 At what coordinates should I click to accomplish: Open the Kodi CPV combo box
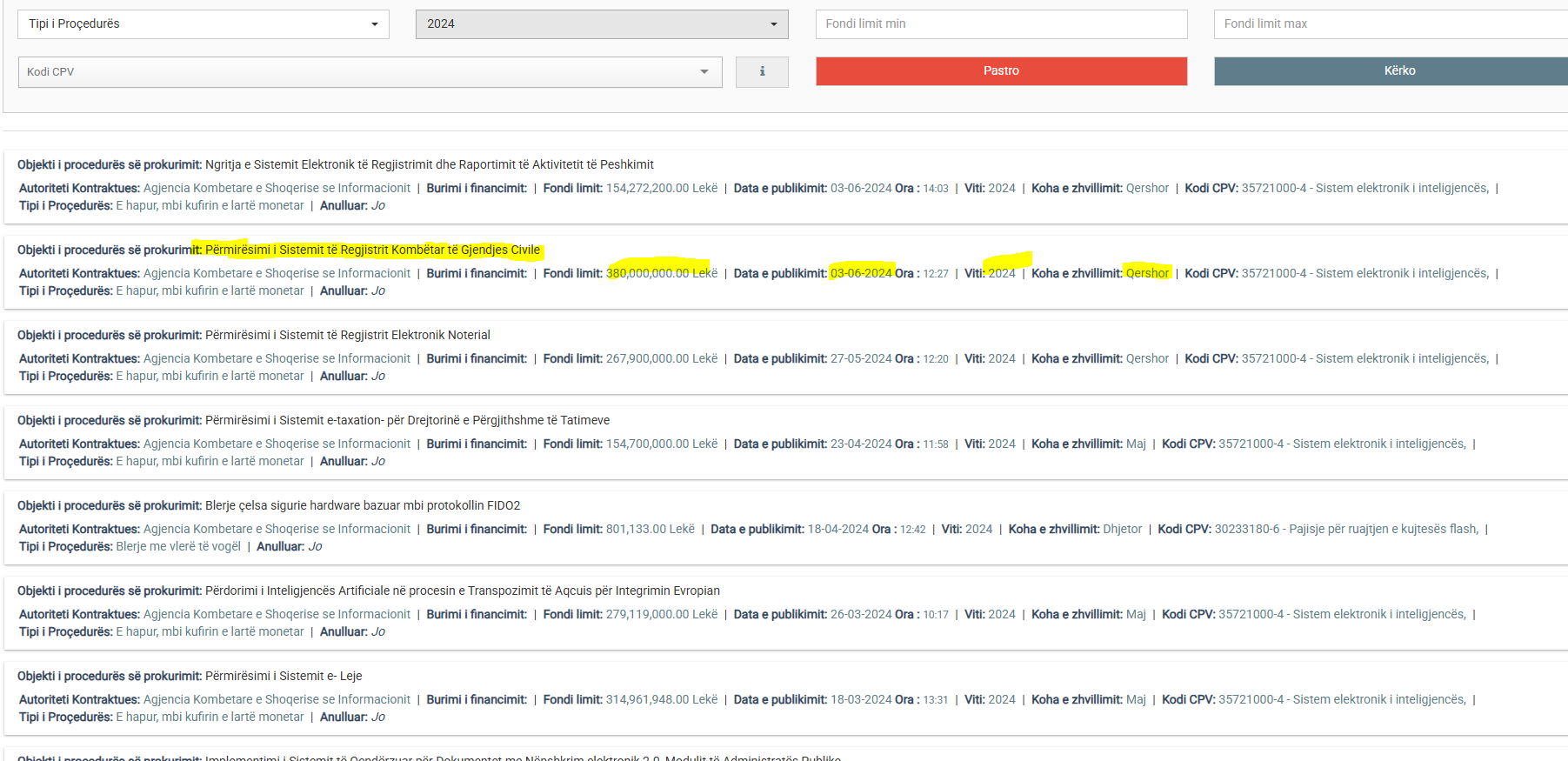(x=370, y=72)
